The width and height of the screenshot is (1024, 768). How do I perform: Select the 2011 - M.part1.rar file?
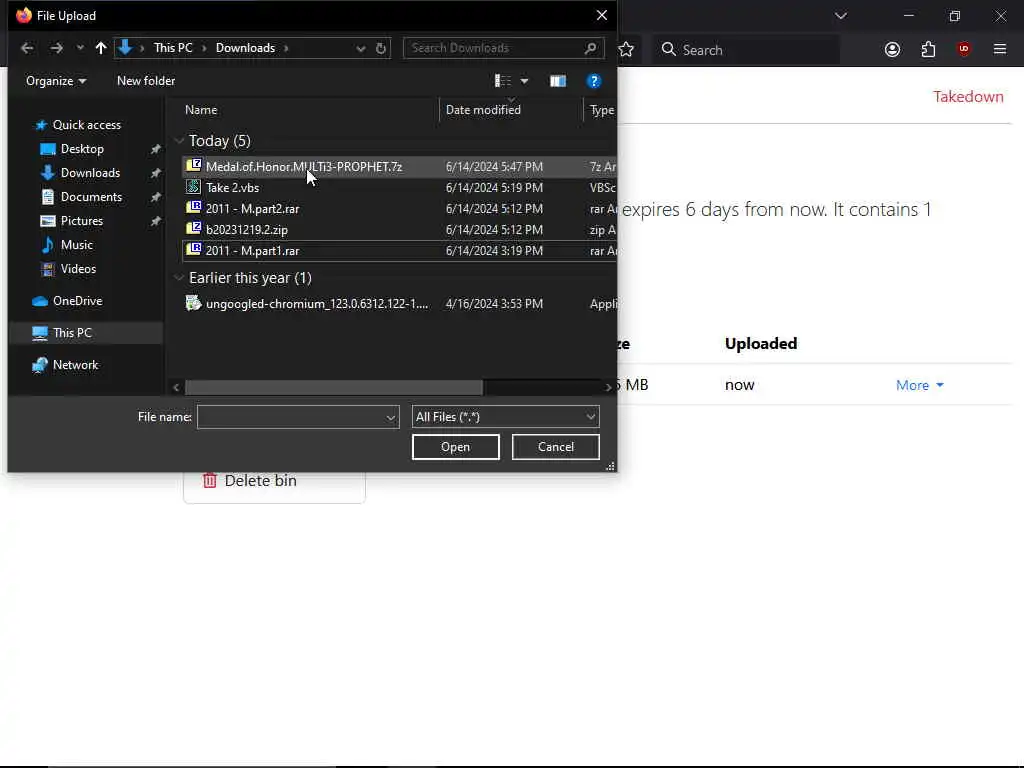pyautogui.click(x=399, y=250)
